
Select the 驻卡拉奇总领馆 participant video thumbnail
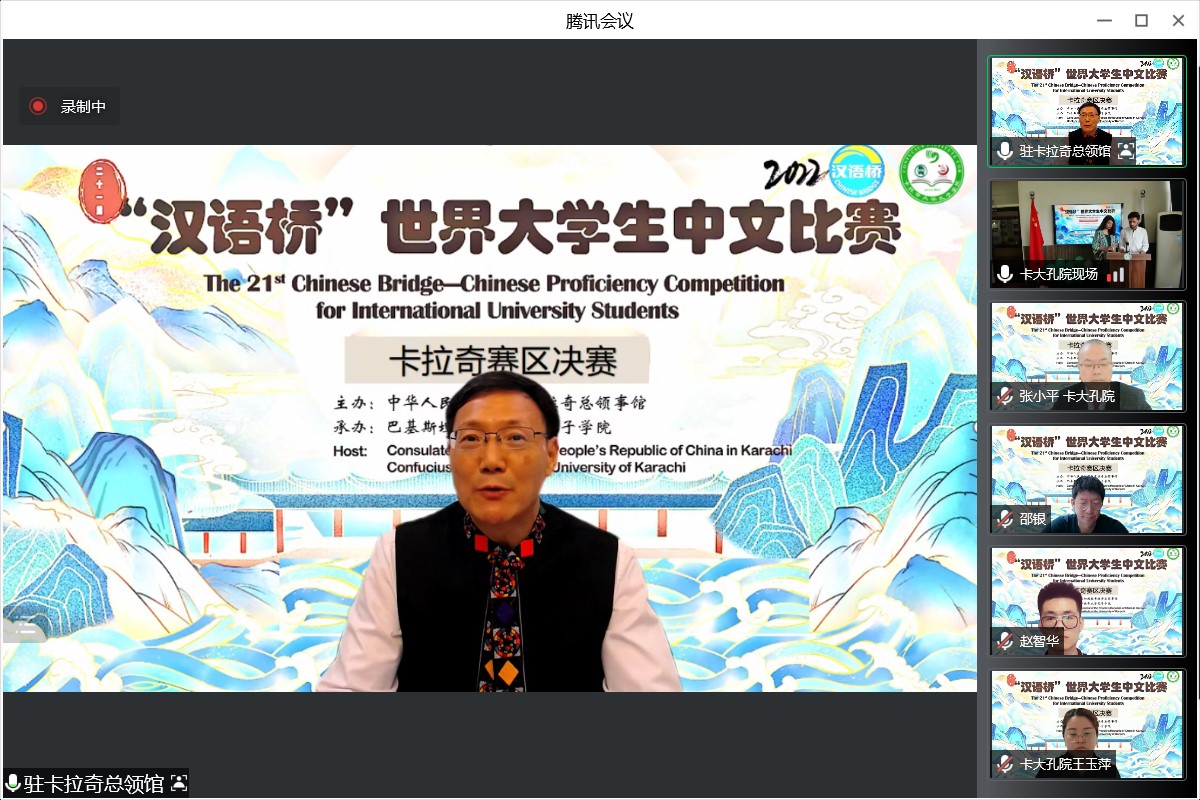[1087, 111]
